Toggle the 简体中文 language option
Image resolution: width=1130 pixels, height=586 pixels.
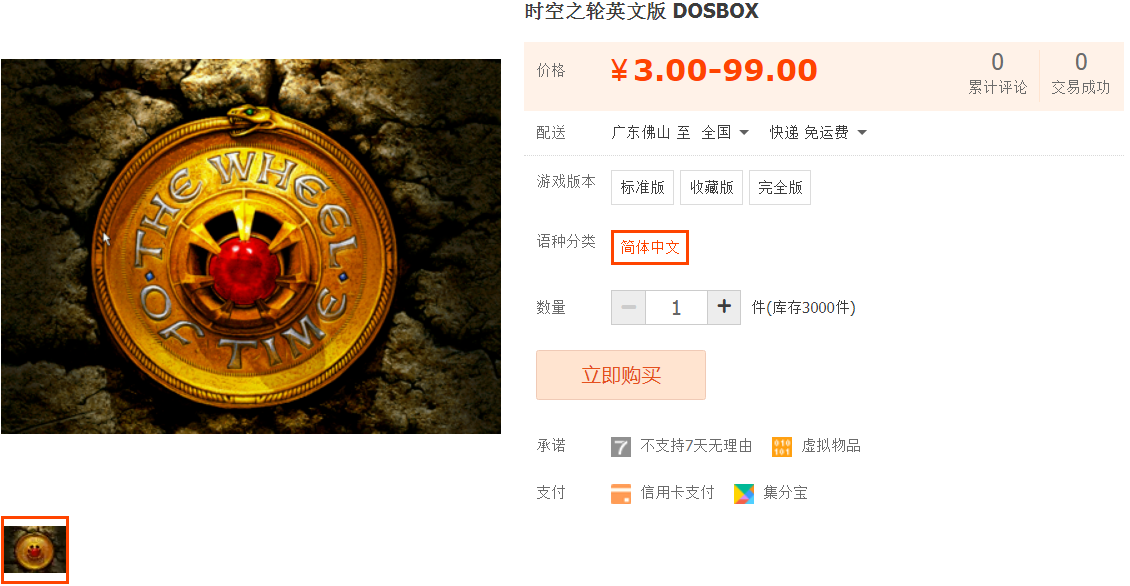[650, 247]
